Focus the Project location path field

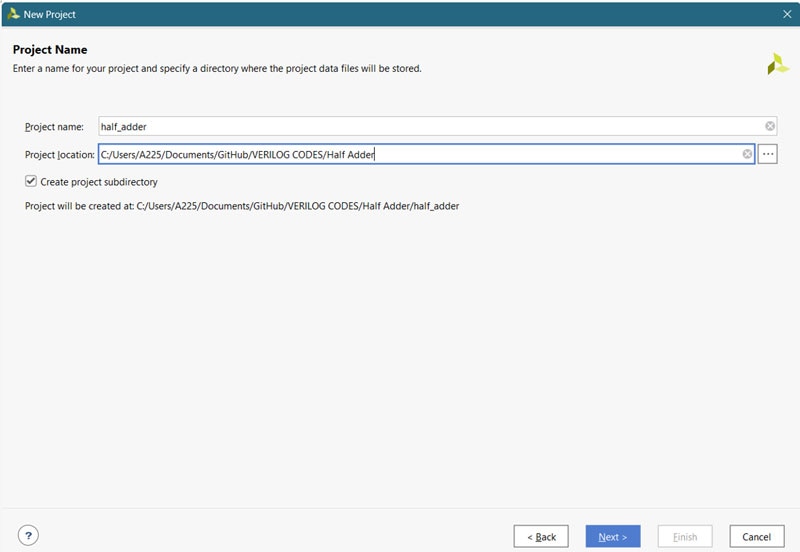pos(420,154)
